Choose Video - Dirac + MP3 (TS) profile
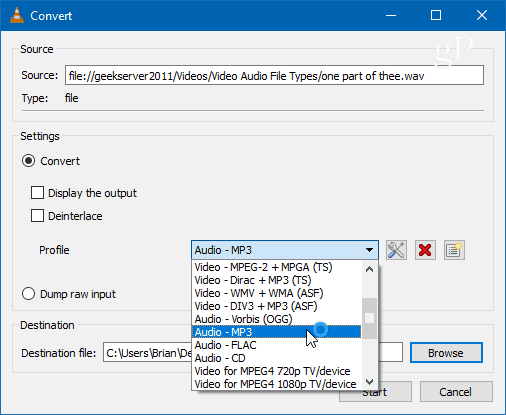Viewport: 506px width, 415px height. (276, 280)
